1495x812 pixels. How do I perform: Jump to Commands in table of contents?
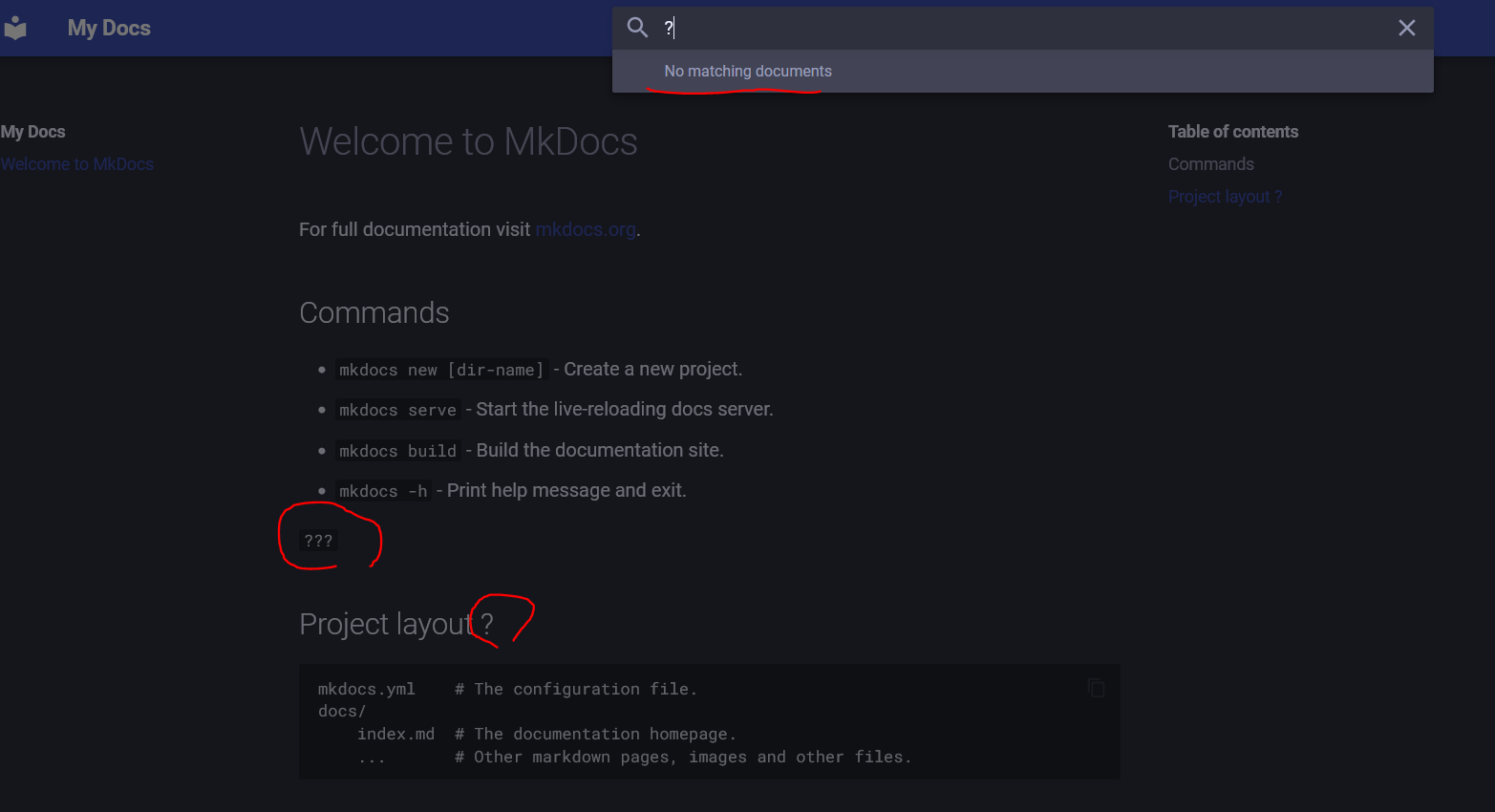[x=1211, y=164]
